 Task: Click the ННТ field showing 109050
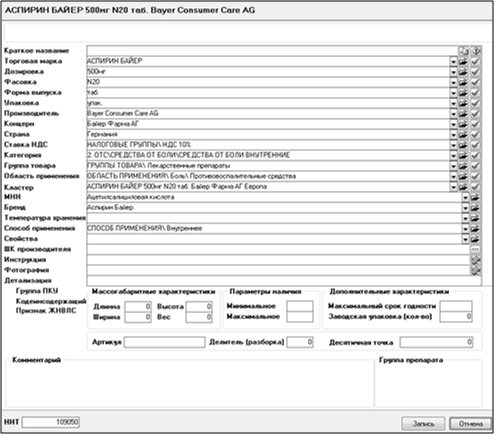coord(51,422)
